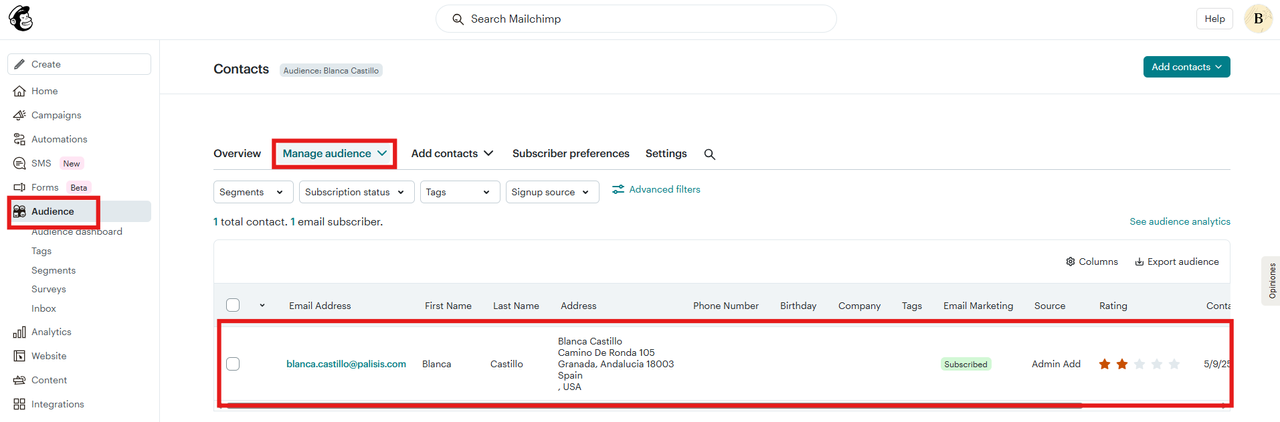Open Tags under Audience in sidebar
Screen dimensions: 1280x422
click(x=41, y=251)
